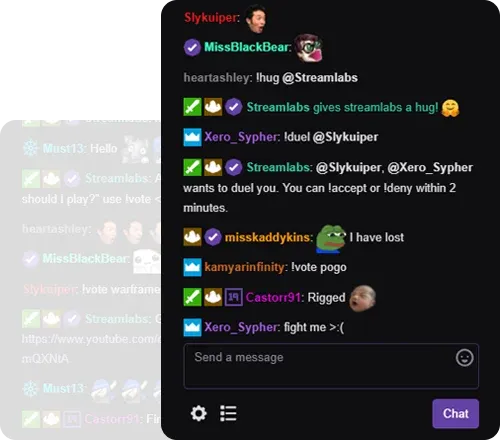Click the Xero_Sypher username on !duel message

240,137
